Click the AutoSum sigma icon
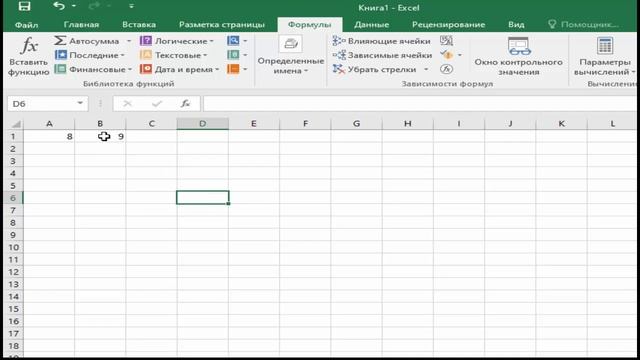The width and height of the screenshot is (640, 360). click(60, 40)
